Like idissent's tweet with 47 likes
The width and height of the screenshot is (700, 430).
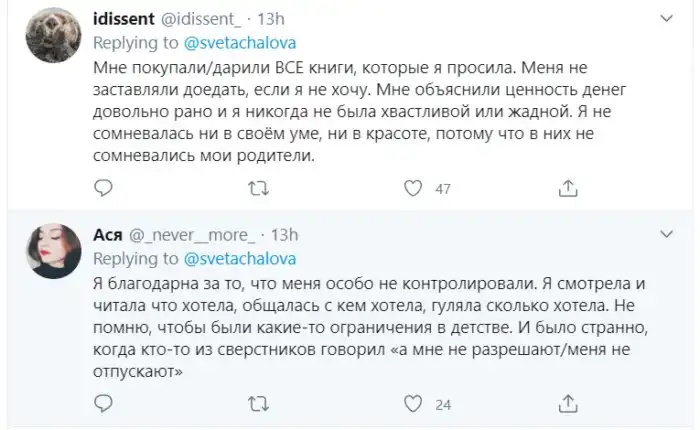pos(412,187)
